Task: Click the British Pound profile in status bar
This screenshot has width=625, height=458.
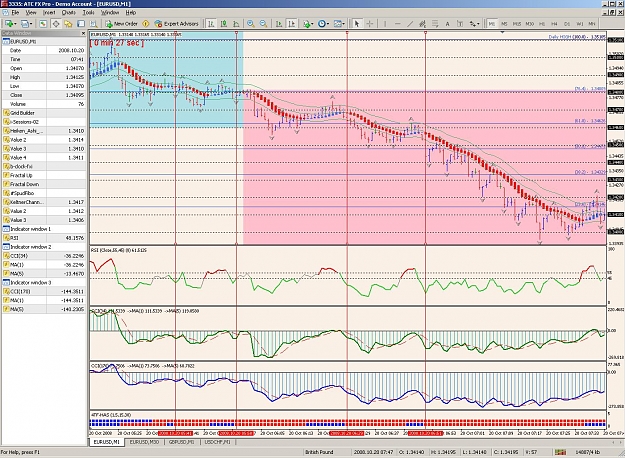Action: coord(319,452)
